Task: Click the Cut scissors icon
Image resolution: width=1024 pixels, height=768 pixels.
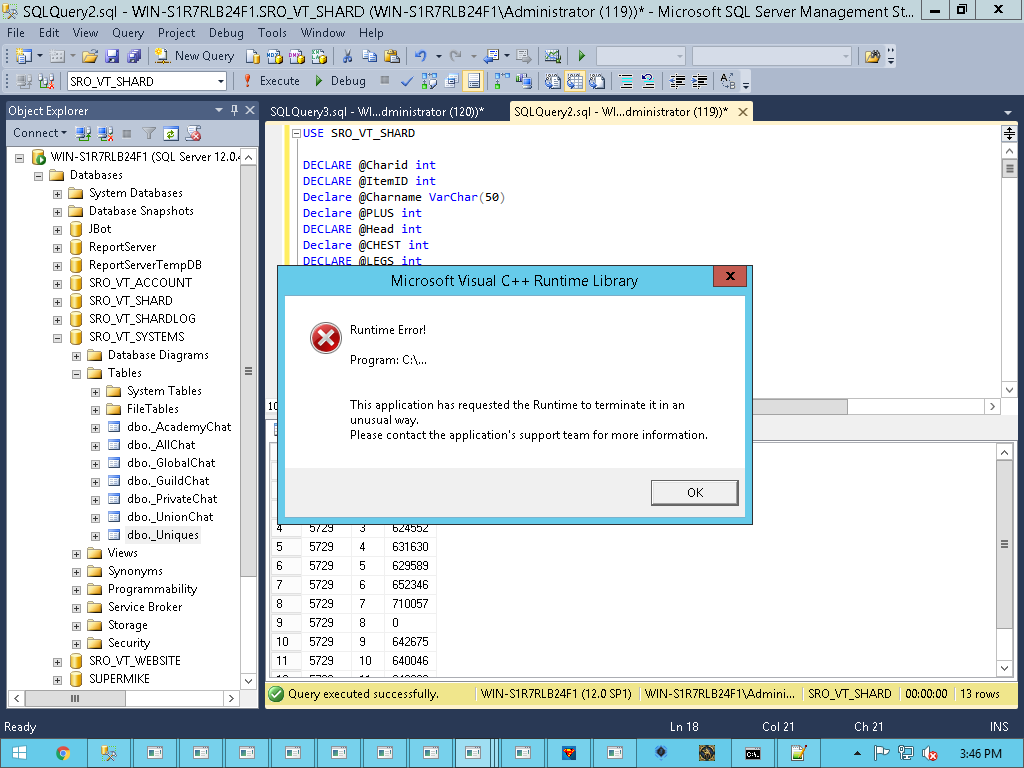Action: pyautogui.click(x=347, y=56)
